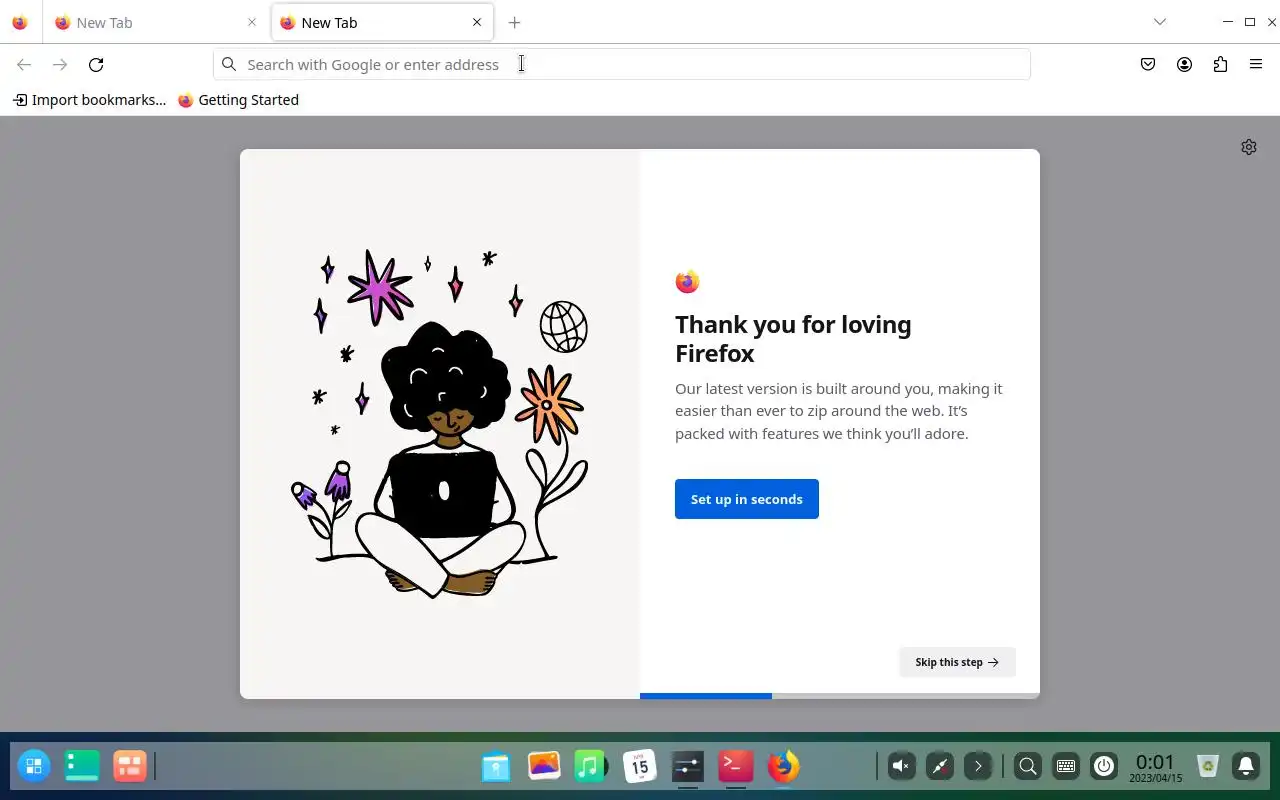Open the pinned Firefox tab
The height and width of the screenshot is (800, 1280).
20,22
